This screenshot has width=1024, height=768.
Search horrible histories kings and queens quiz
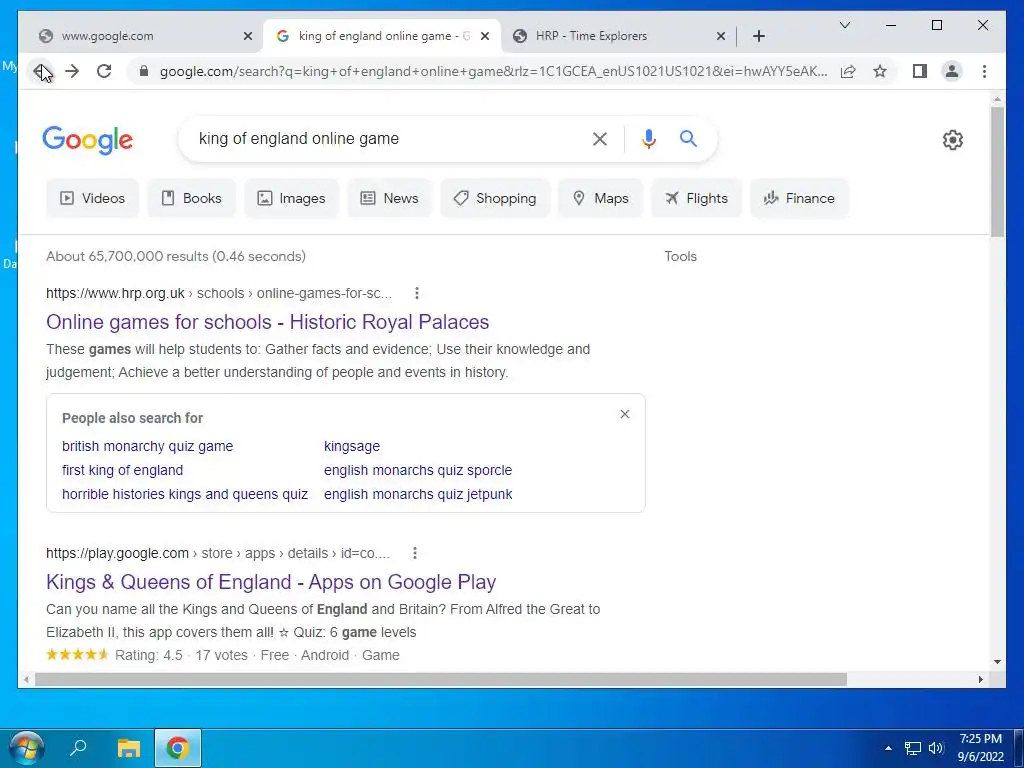click(185, 494)
